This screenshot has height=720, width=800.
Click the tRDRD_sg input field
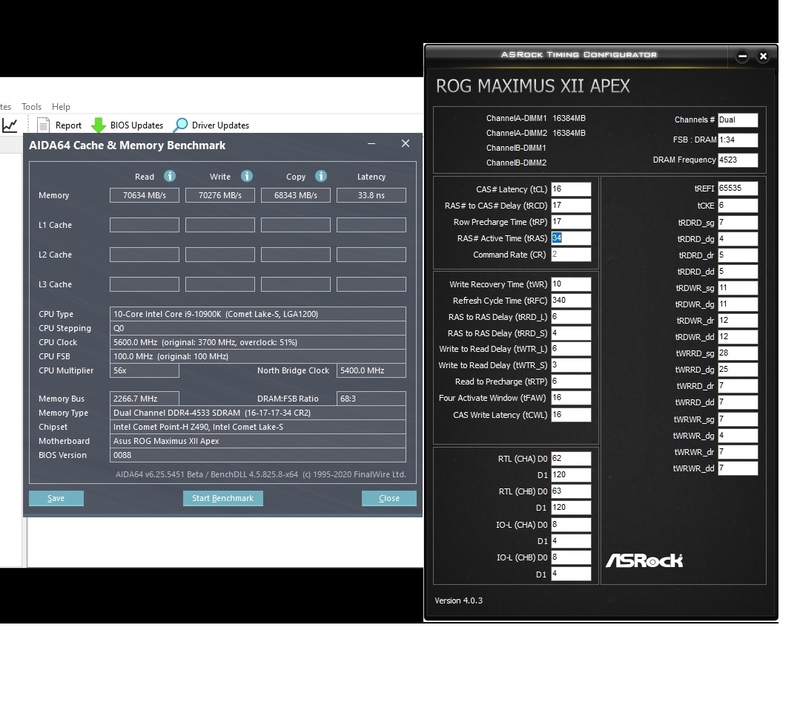(738, 222)
